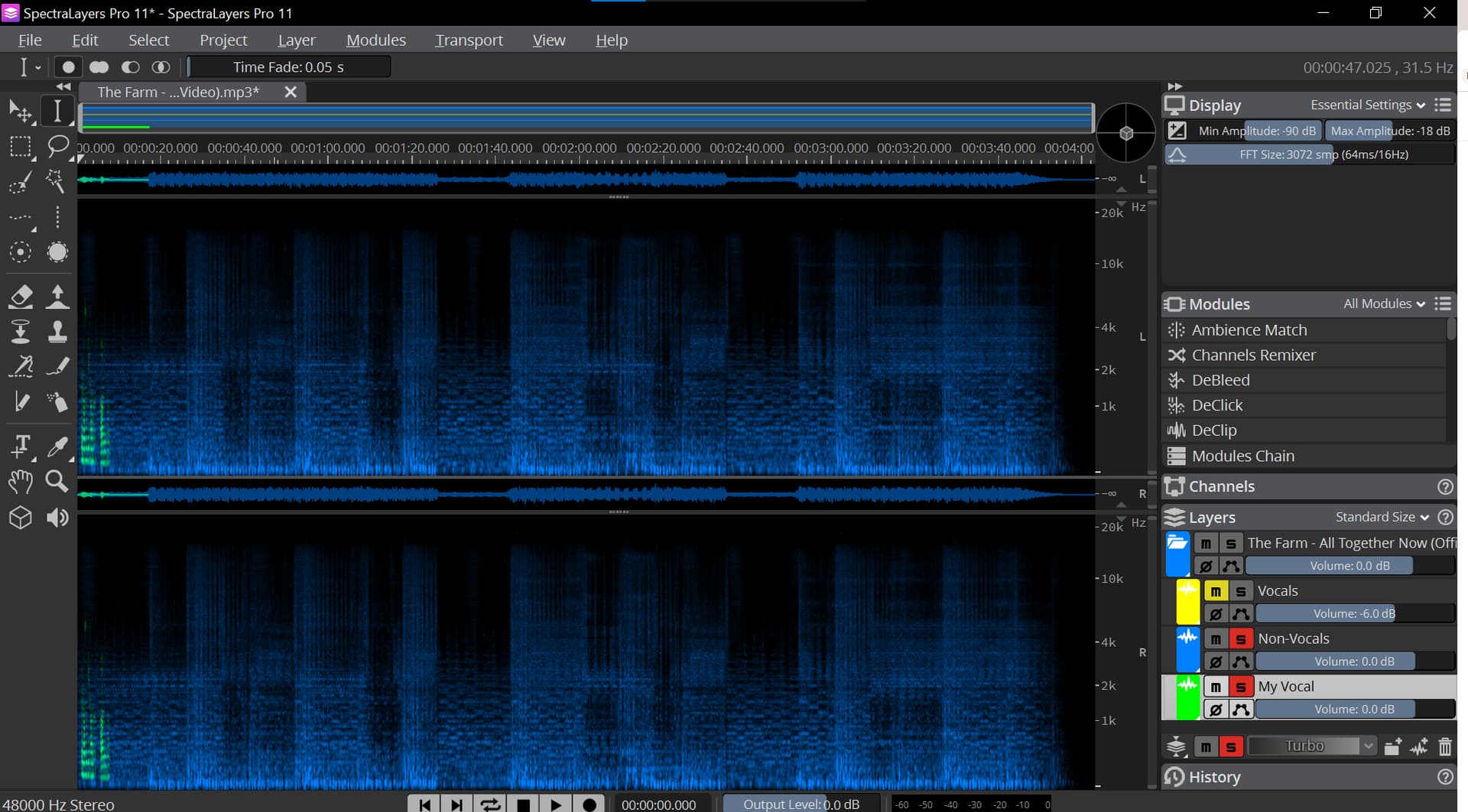
Task: Open the Select menu
Action: [148, 40]
